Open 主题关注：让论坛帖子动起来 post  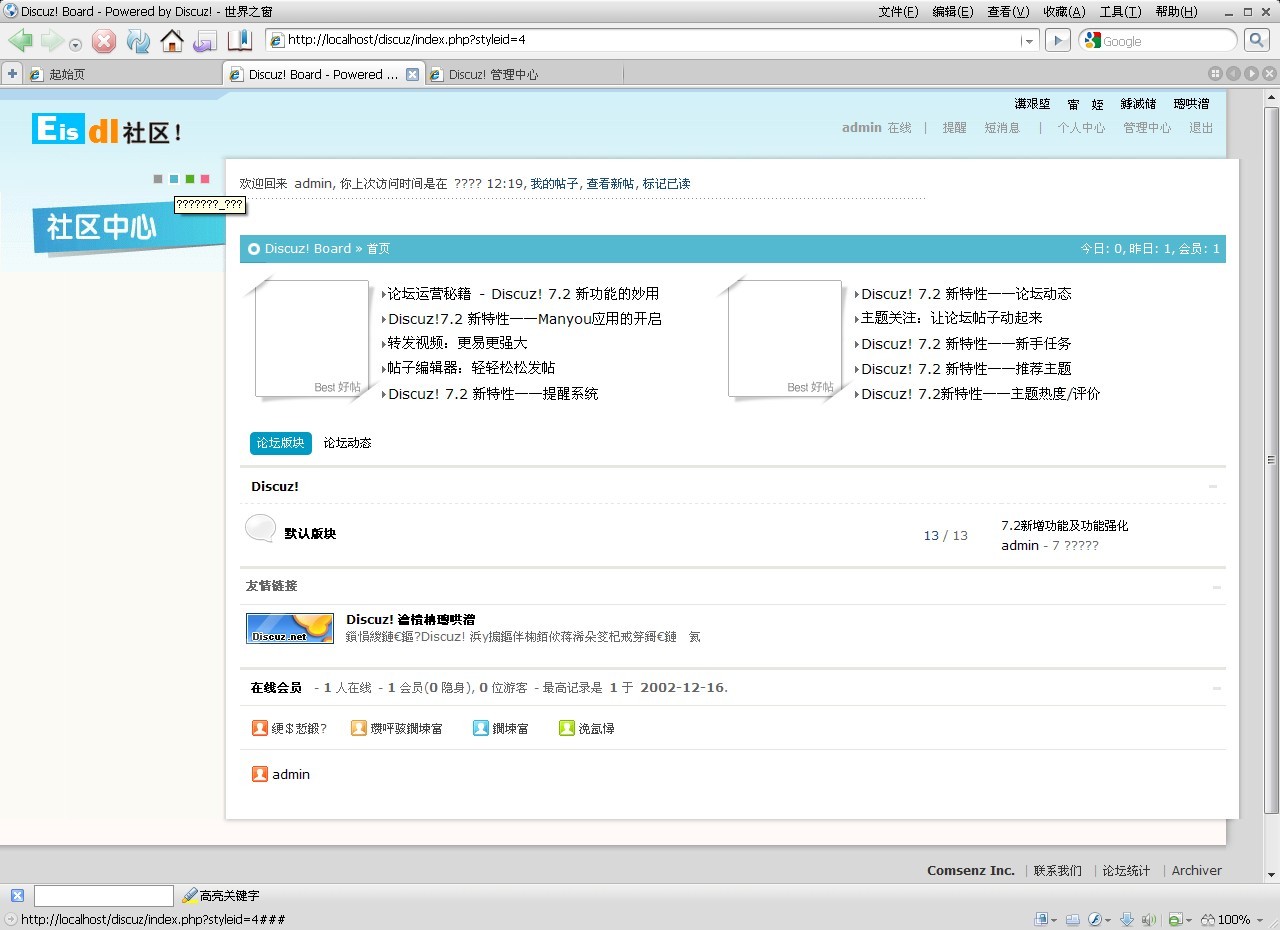(952, 318)
